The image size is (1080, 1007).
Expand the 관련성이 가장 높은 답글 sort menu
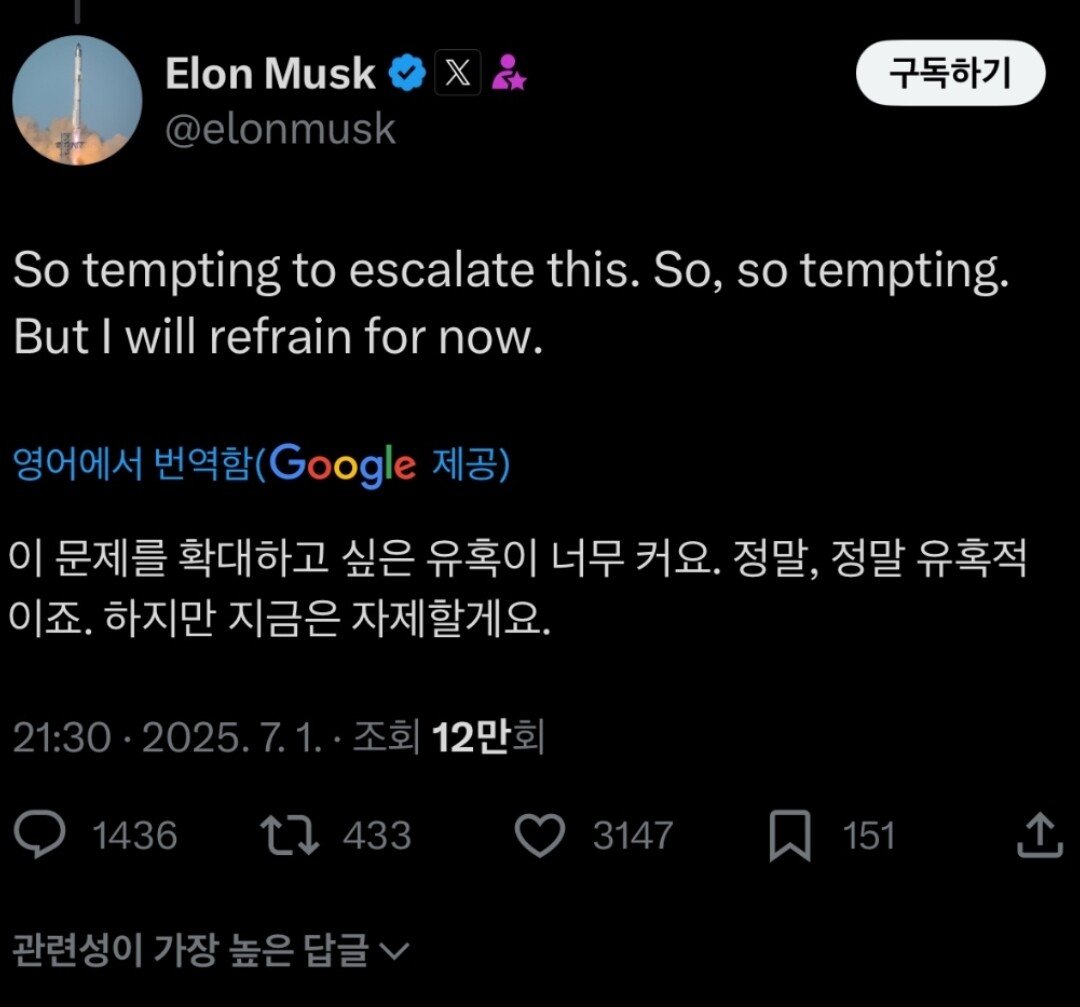coord(190,949)
